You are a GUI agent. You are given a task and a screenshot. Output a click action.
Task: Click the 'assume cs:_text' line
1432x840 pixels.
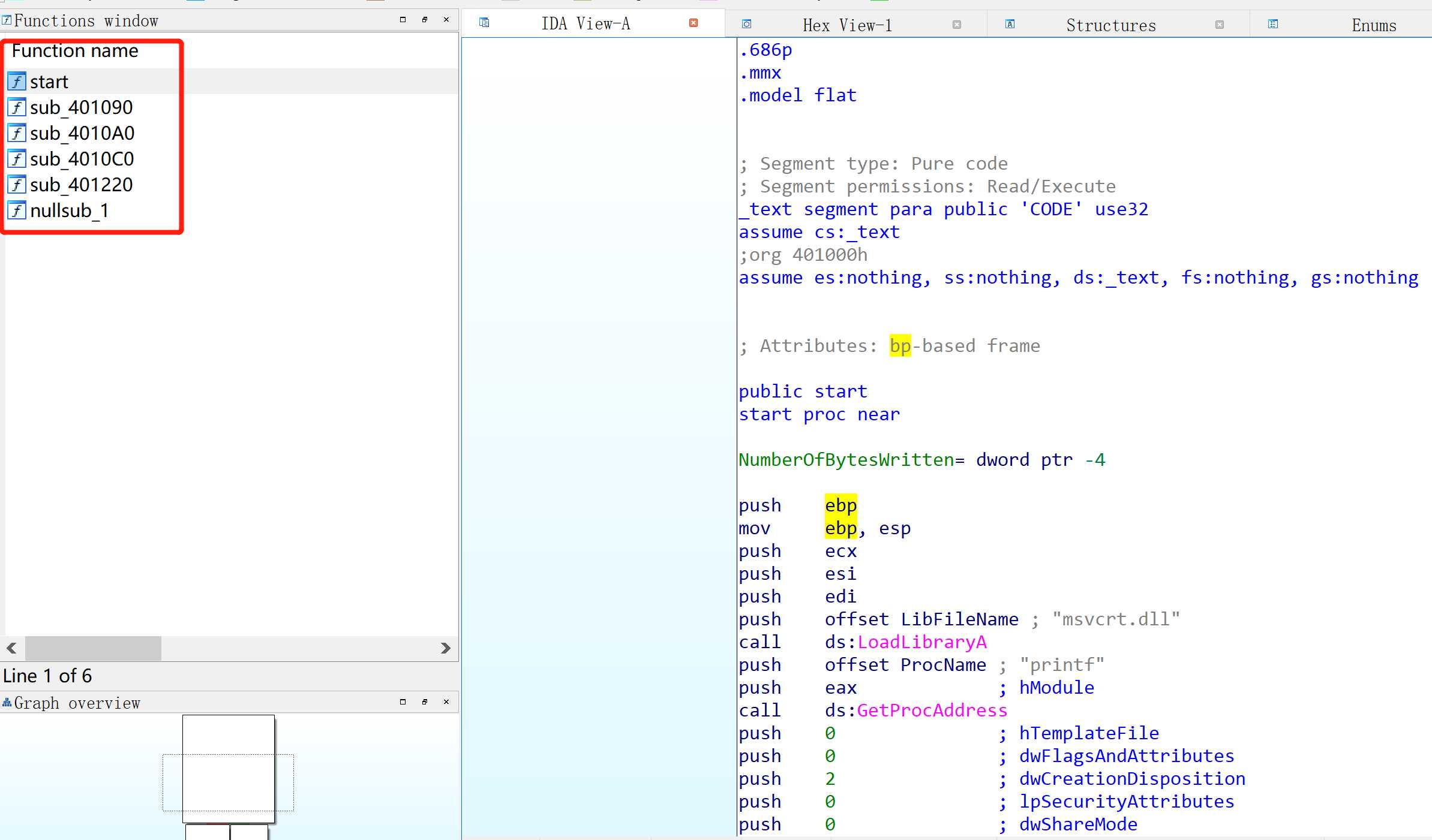pyautogui.click(x=819, y=232)
